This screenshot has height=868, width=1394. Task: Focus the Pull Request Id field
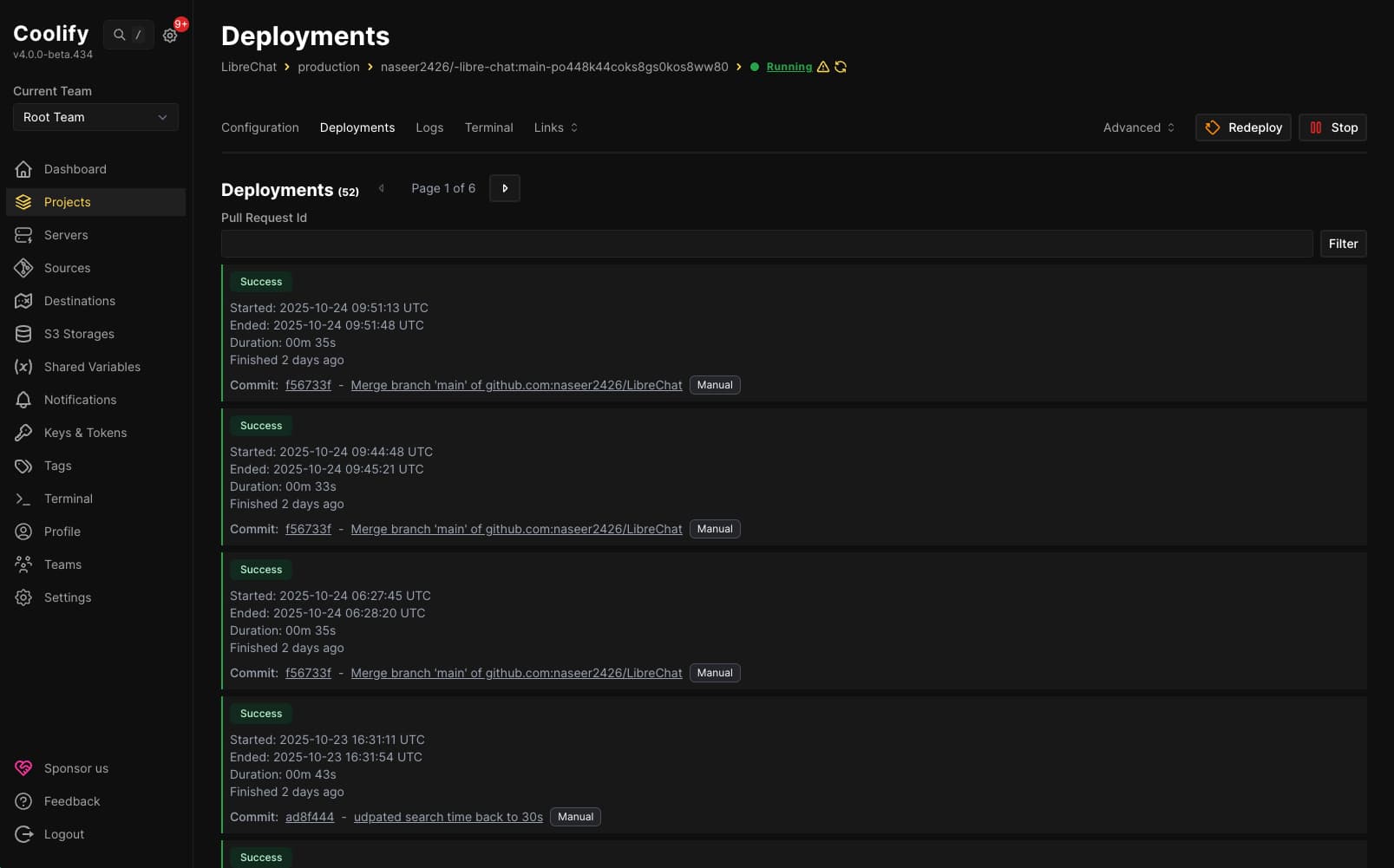[x=766, y=244]
